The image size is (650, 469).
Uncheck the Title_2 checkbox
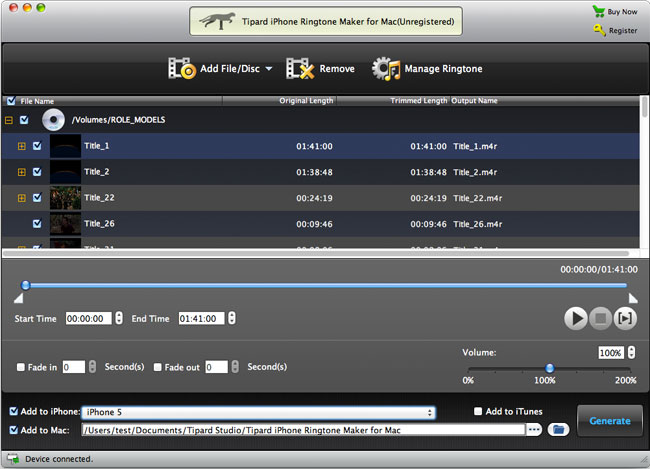(37, 172)
